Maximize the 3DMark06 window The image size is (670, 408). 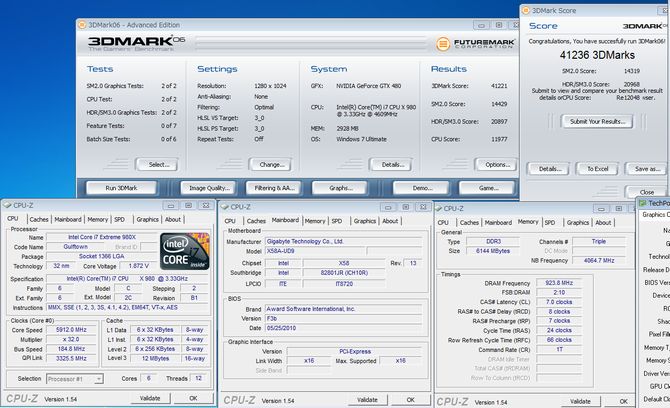click(x=499, y=25)
